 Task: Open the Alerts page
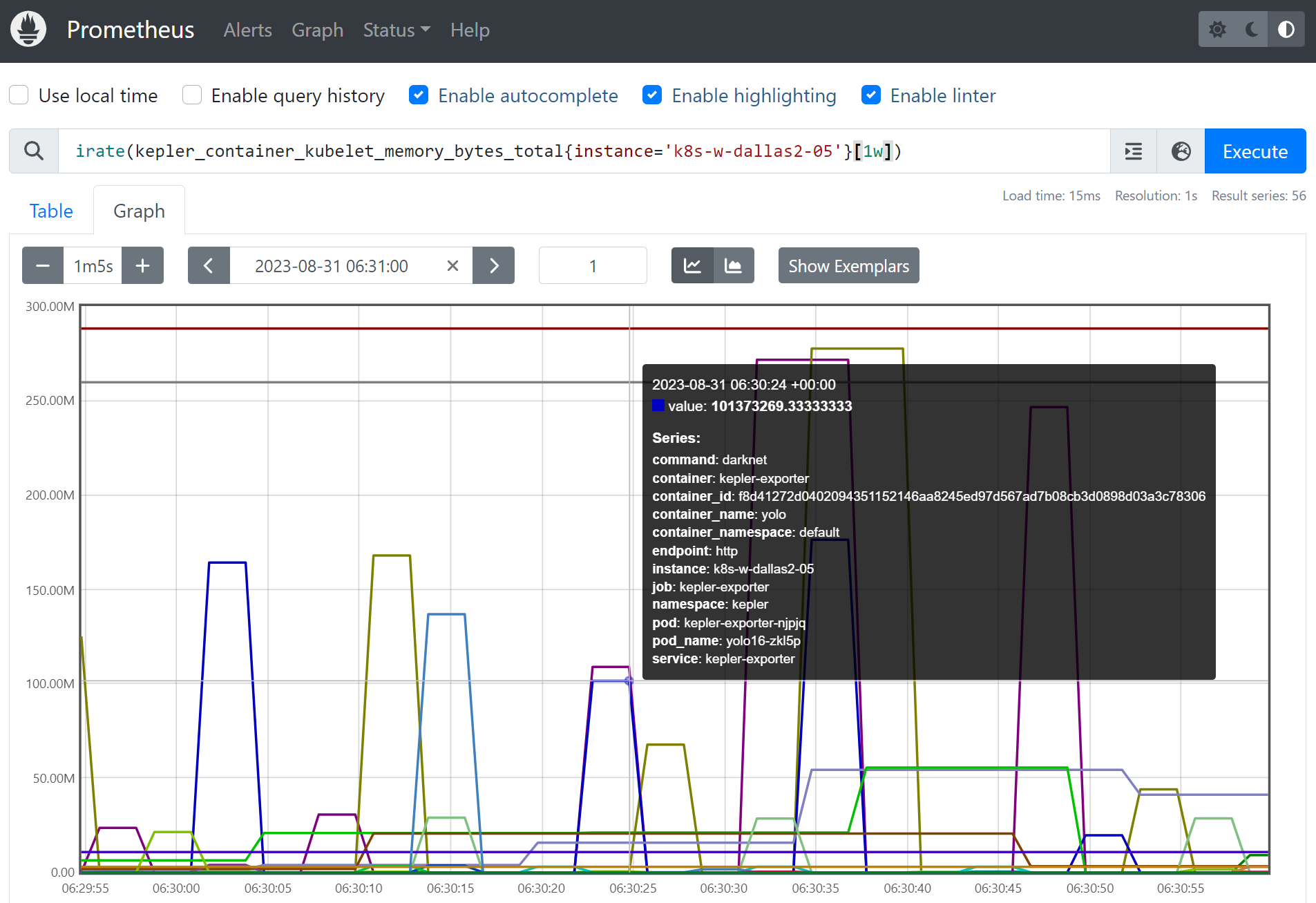247,30
